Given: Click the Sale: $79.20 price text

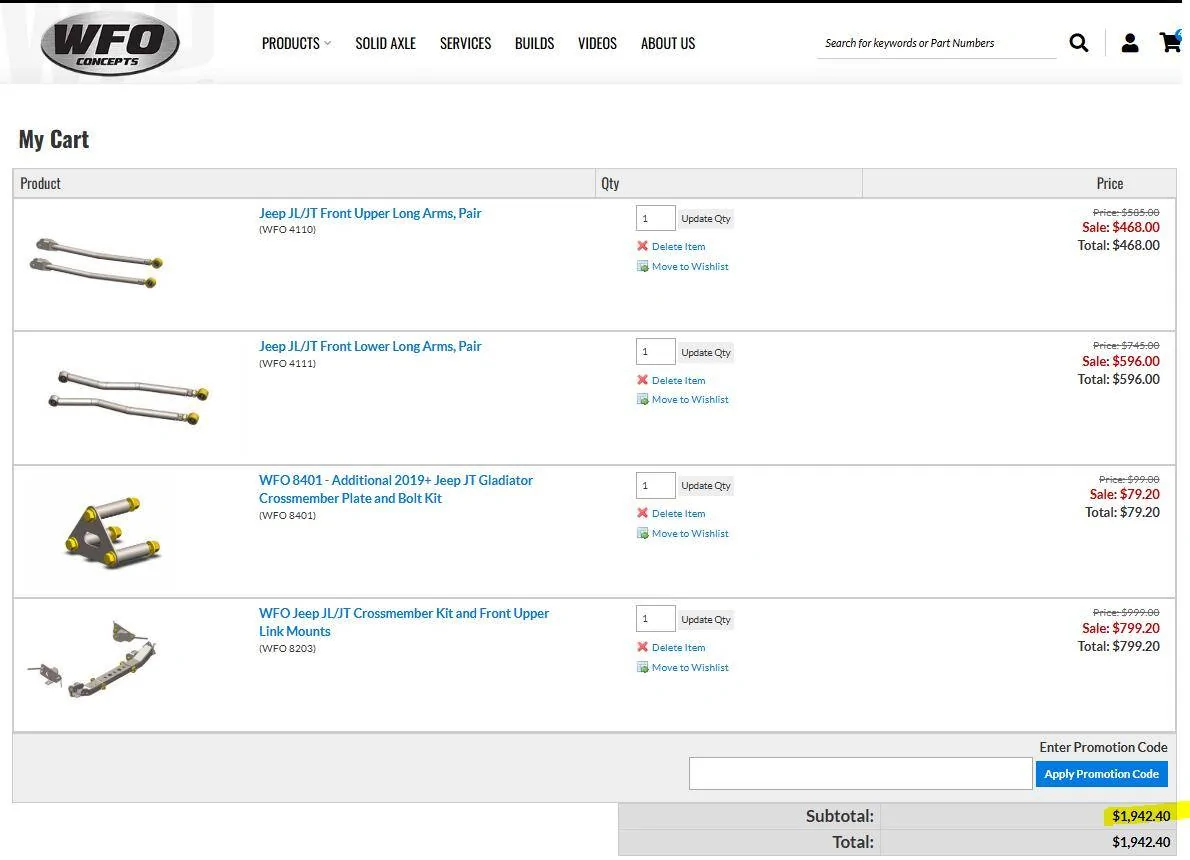Looking at the screenshot, I should (x=1124, y=494).
